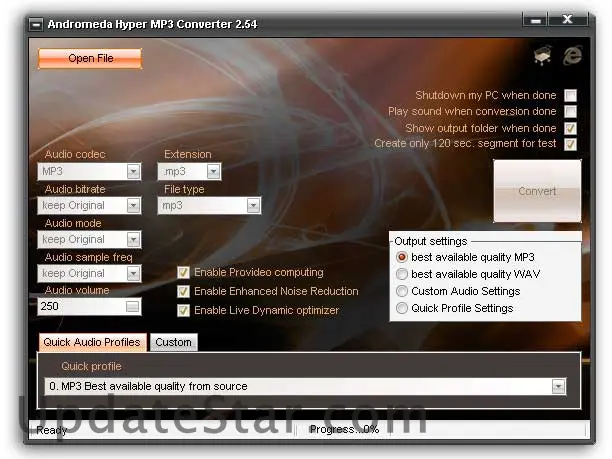Screen dimensions: 612x459
Task: Select best available quality WAV radio
Action: tap(402, 274)
